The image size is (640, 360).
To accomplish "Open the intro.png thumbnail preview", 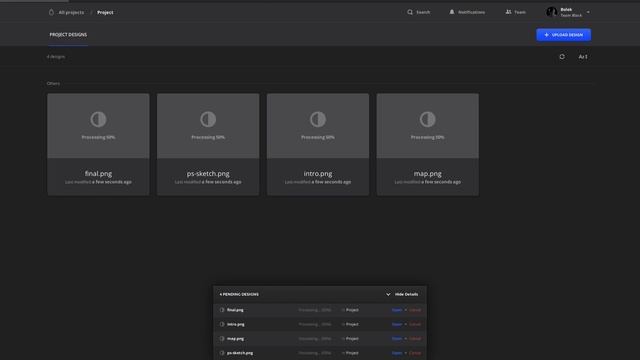I will [x=318, y=126].
